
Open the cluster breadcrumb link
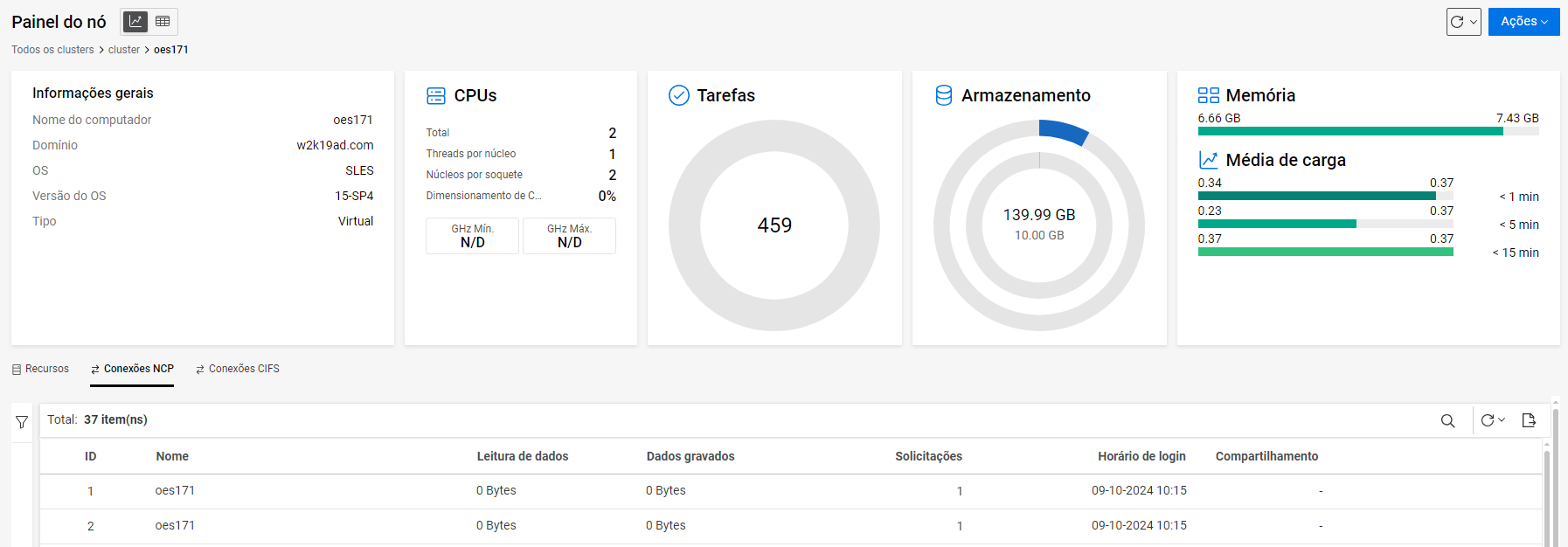[123, 50]
